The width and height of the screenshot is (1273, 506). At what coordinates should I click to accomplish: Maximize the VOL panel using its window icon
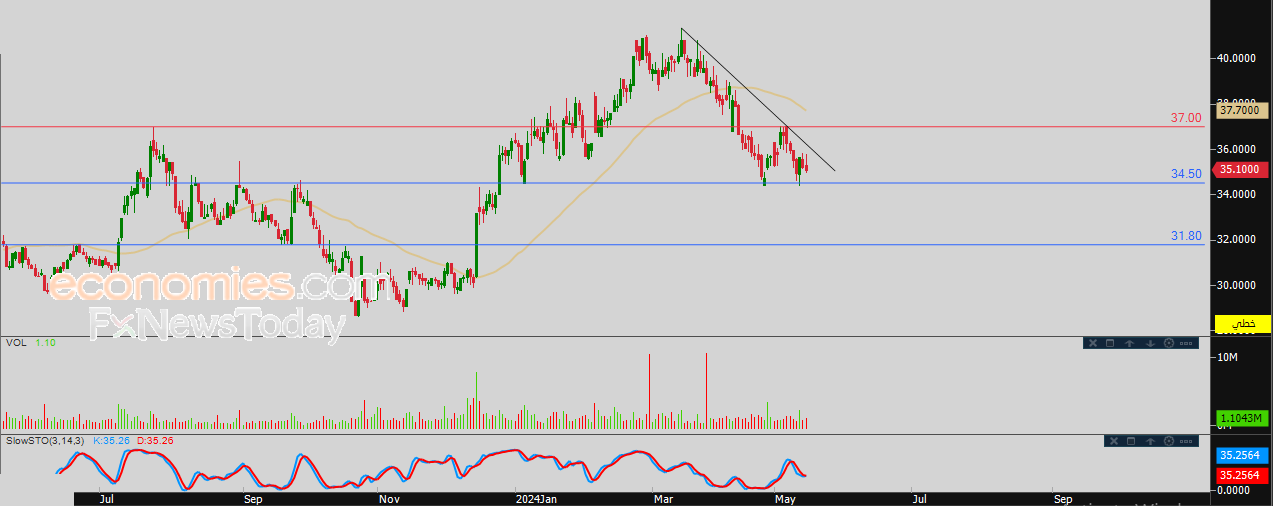click(1110, 343)
